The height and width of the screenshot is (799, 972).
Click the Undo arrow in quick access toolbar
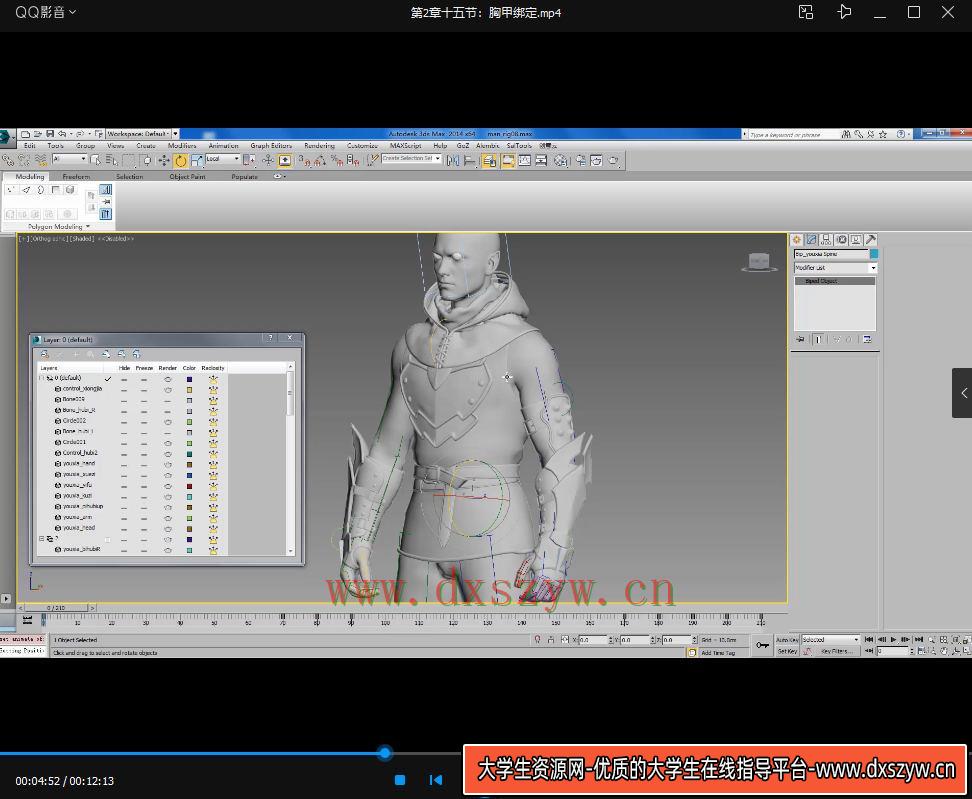click(x=62, y=134)
